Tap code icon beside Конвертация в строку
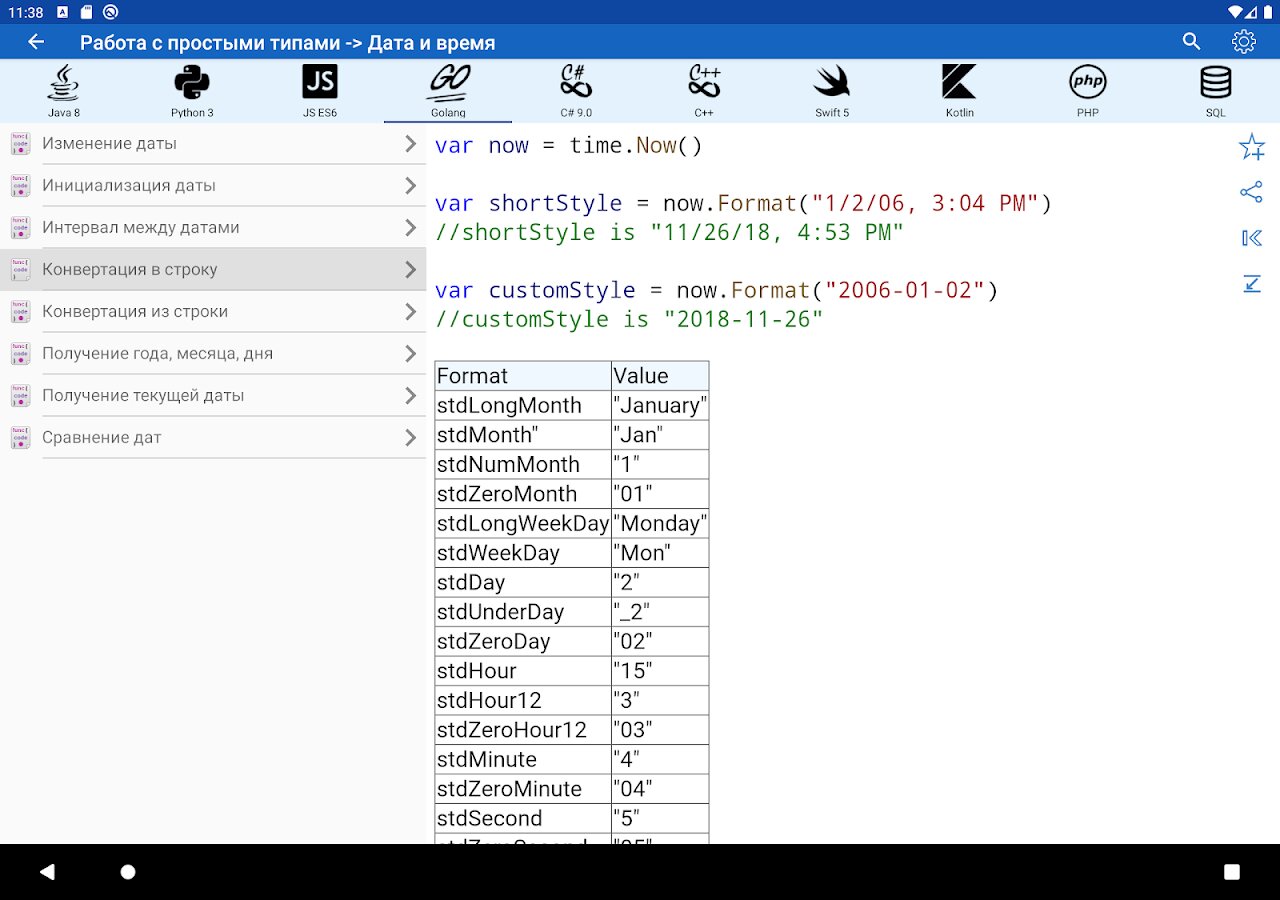This screenshot has width=1280, height=900. click(20, 270)
